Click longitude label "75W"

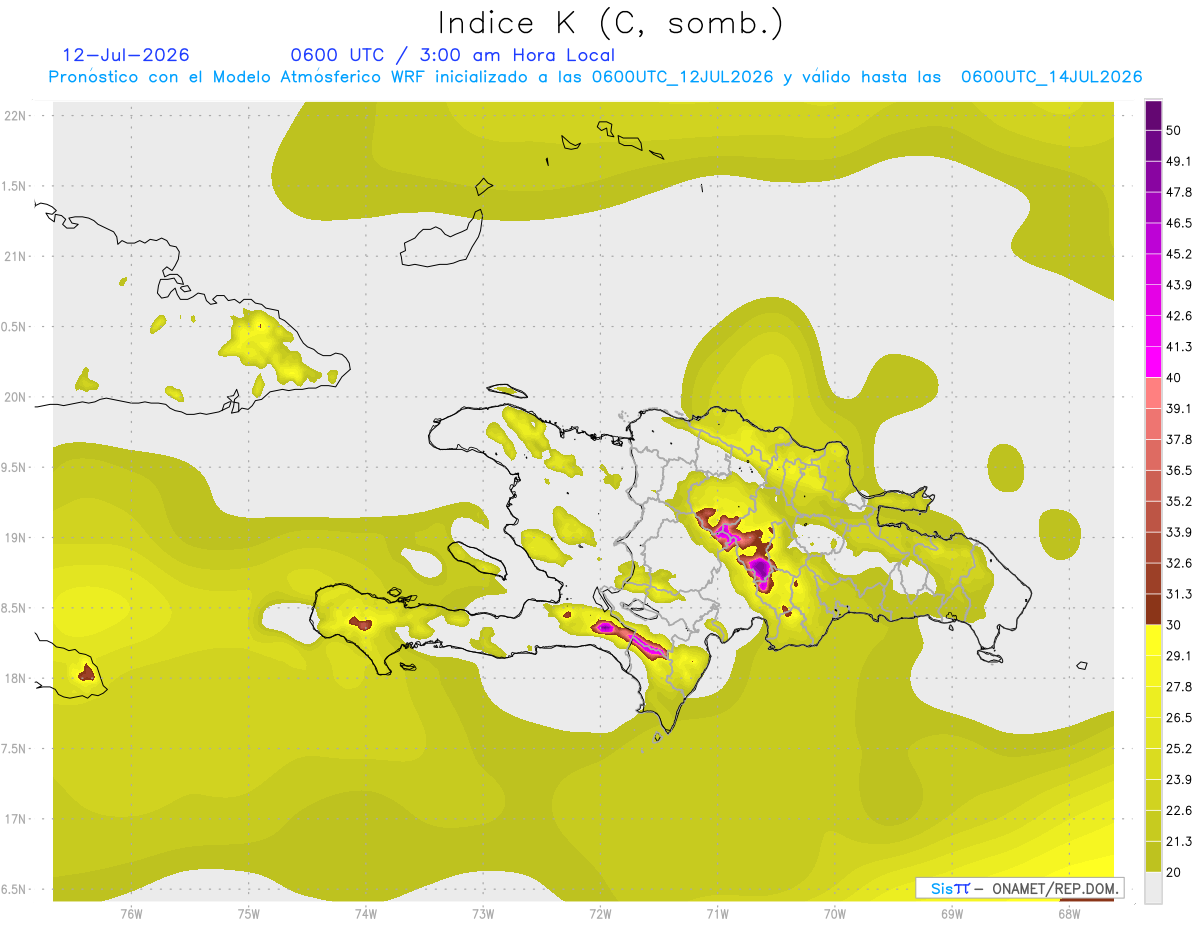tap(248, 913)
